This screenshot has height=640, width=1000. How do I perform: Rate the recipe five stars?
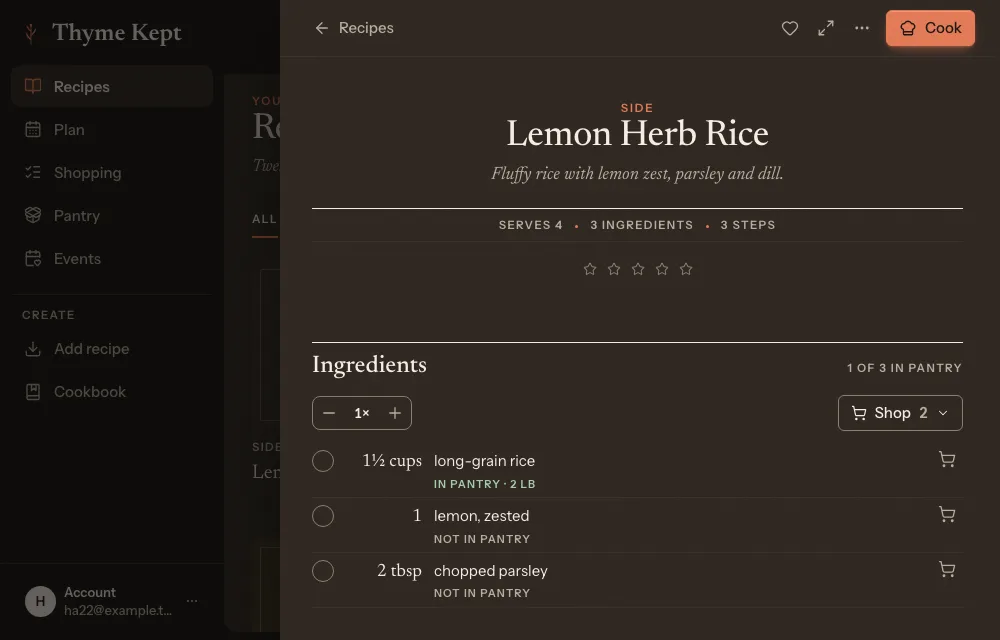[686, 269]
